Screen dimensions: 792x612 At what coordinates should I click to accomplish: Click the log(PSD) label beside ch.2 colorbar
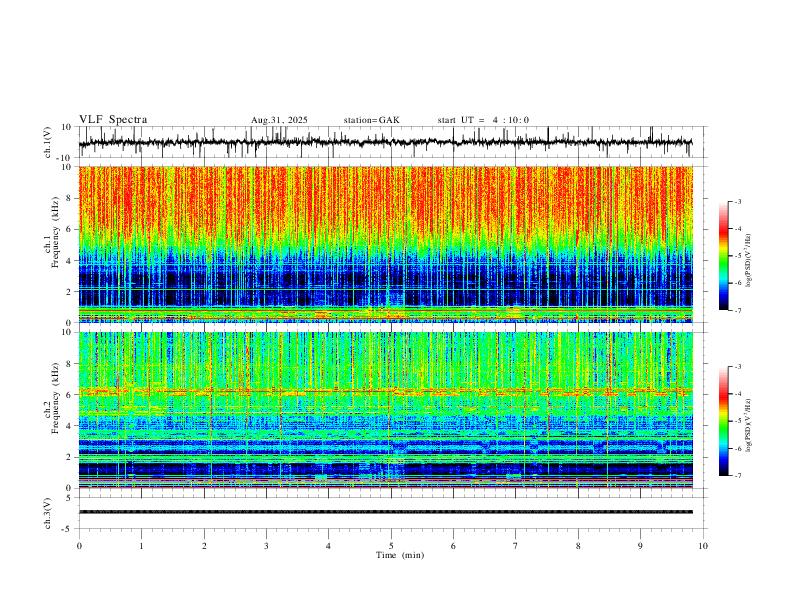click(749, 425)
